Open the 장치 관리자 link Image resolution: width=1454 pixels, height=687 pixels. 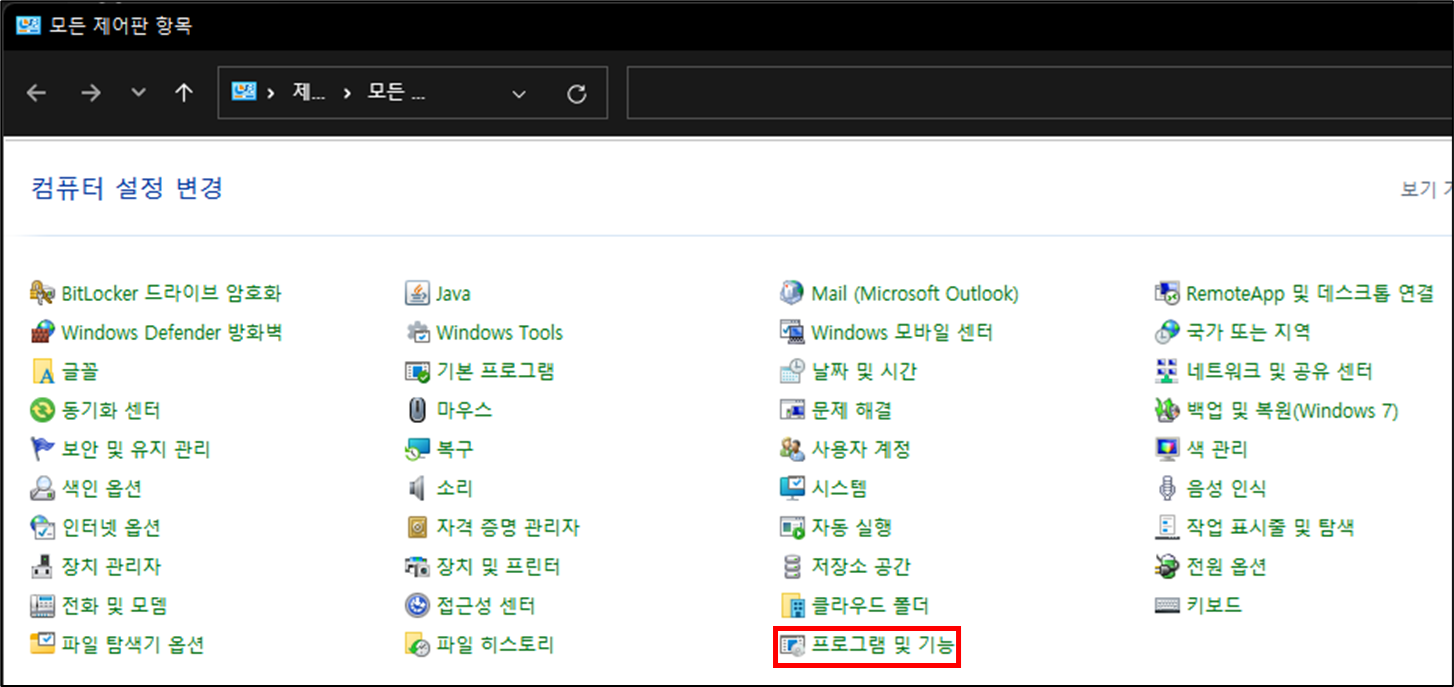point(111,566)
